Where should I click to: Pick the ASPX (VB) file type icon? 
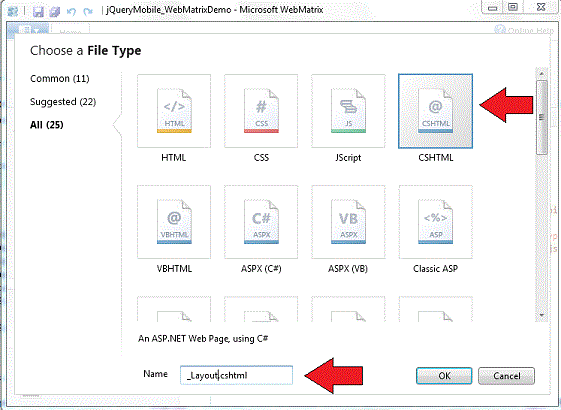348,222
